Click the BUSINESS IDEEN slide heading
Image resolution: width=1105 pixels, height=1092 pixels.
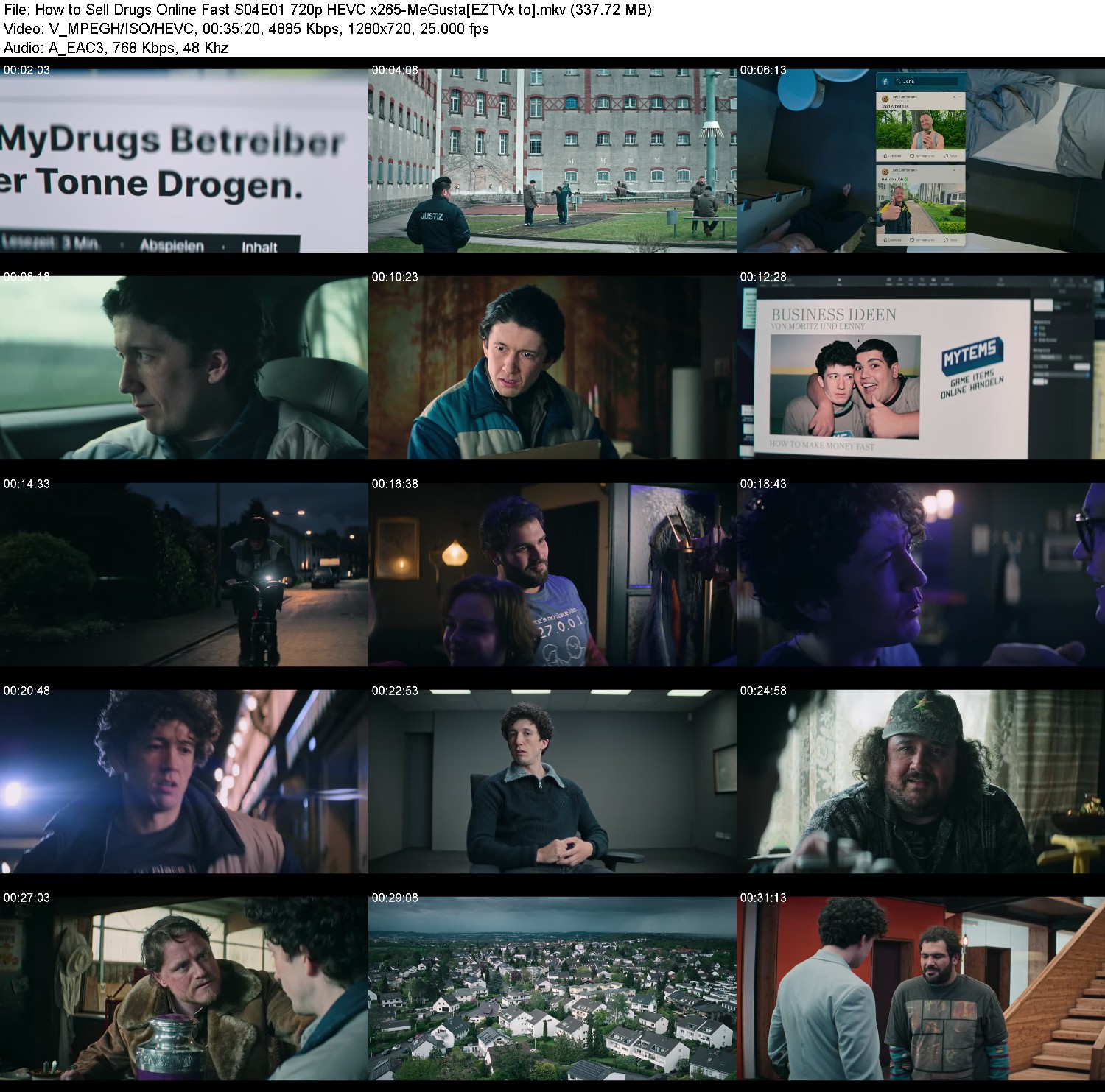pos(834,314)
